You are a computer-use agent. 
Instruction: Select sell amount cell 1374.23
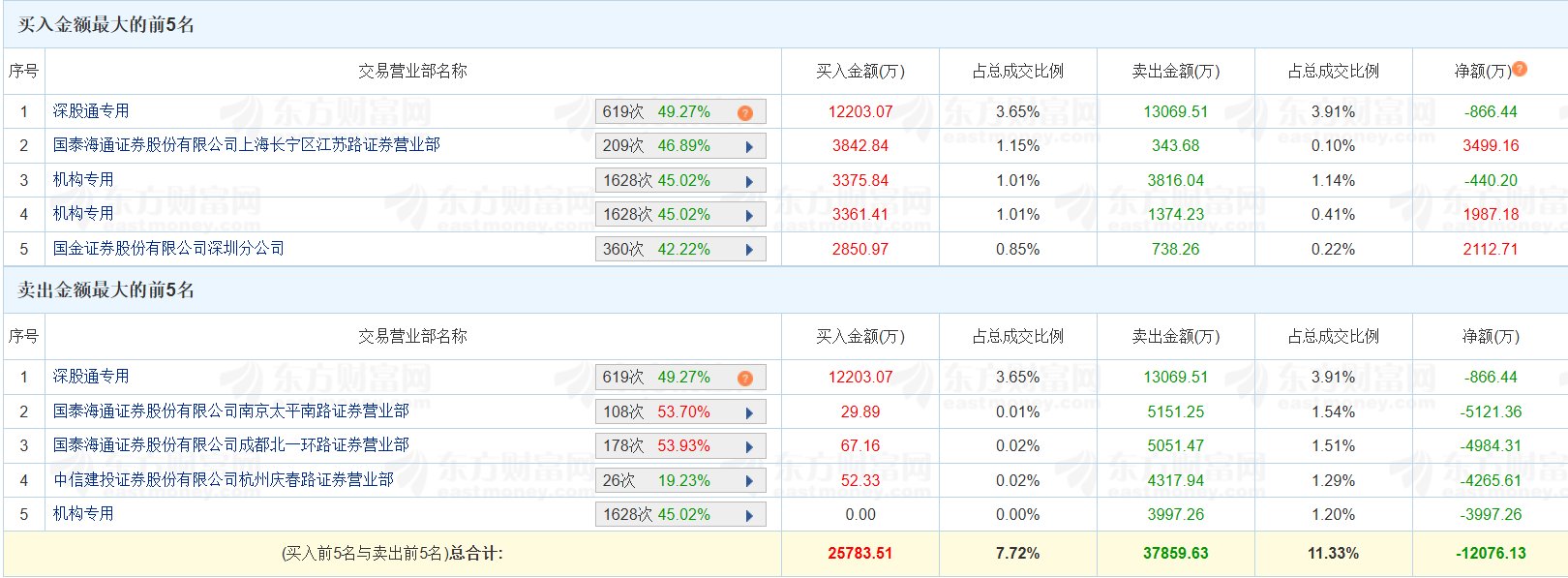tap(1176, 214)
